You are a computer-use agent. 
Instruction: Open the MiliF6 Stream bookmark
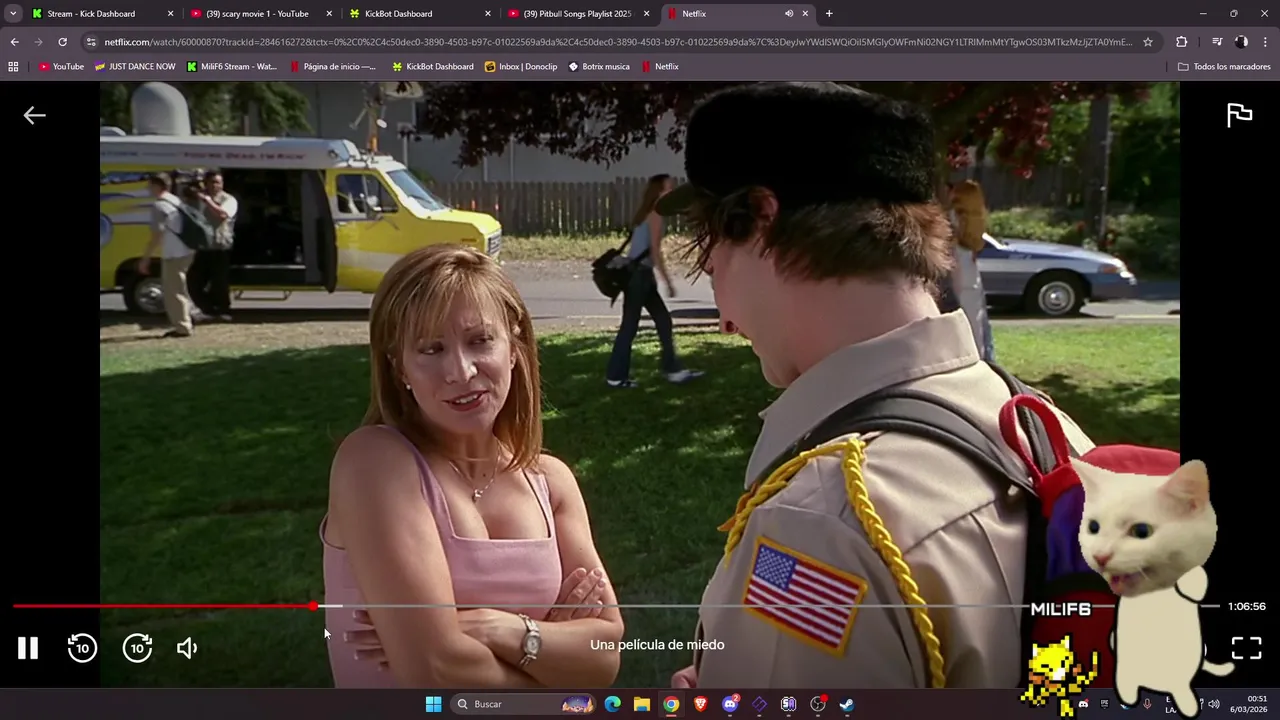[232, 67]
